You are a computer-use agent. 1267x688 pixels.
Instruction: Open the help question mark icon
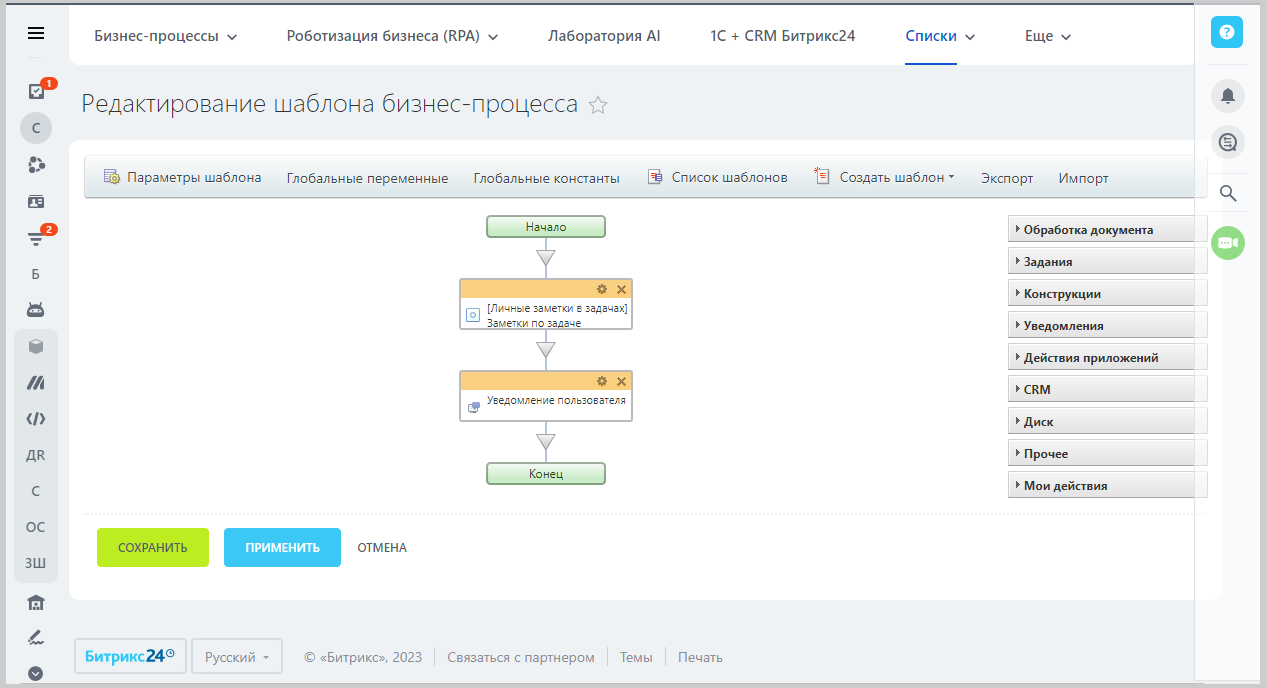pyautogui.click(x=1227, y=32)
